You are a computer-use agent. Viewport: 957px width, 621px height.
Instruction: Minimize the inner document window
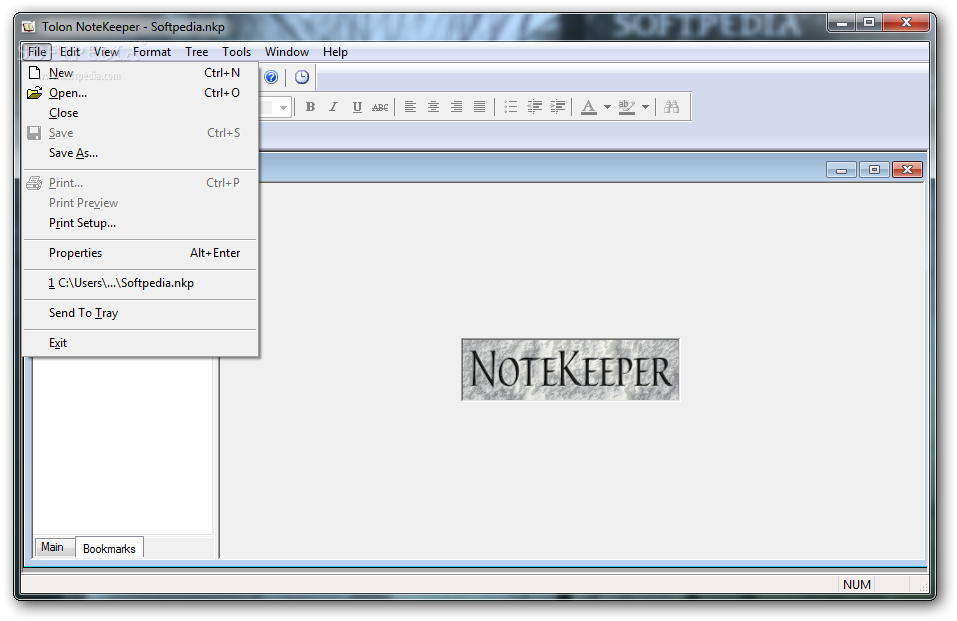click(x=842, y=170)
